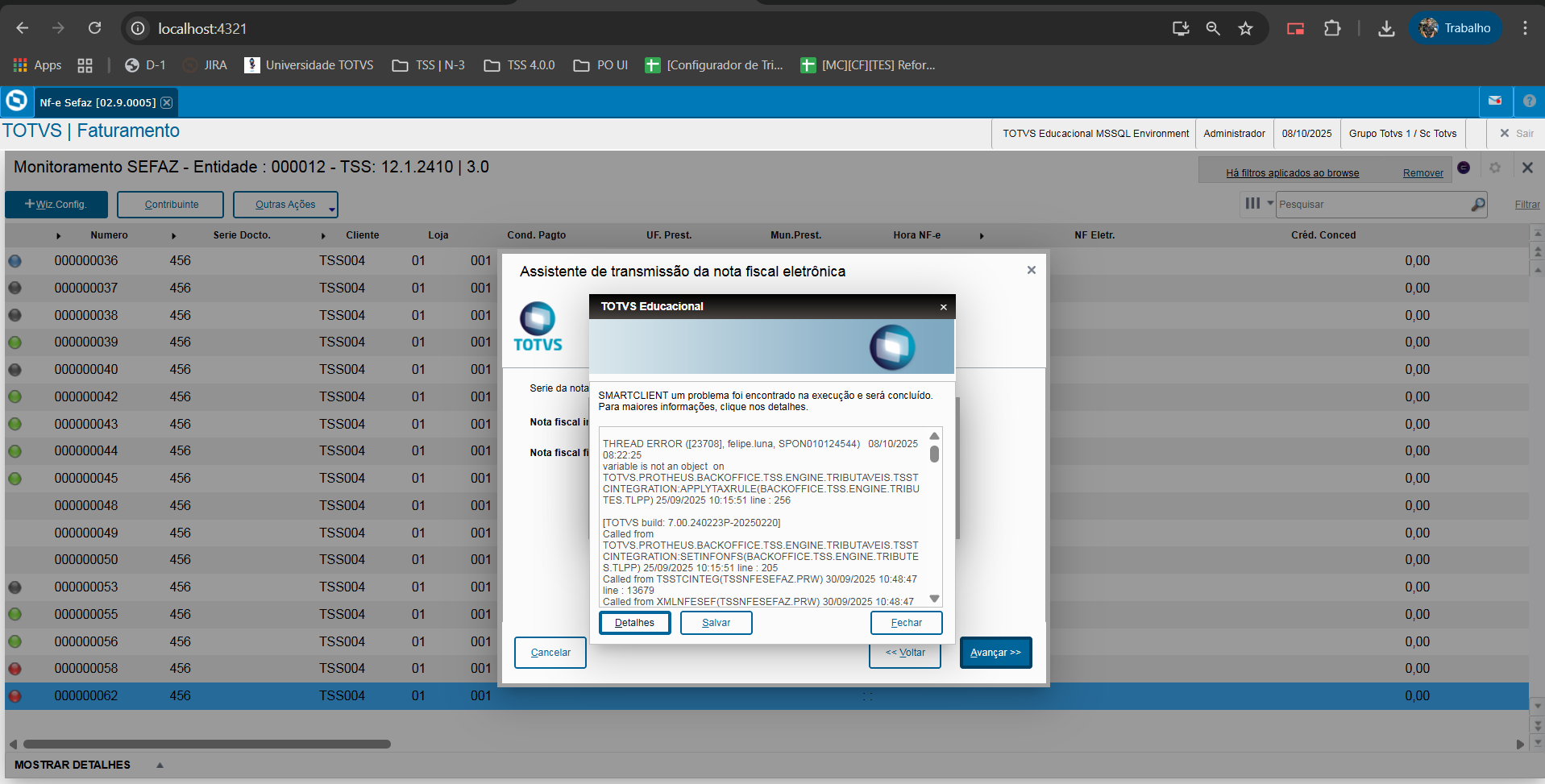
Task: Open the Universidade TOTVS bookmark
Action: click(x=309, y=65)
